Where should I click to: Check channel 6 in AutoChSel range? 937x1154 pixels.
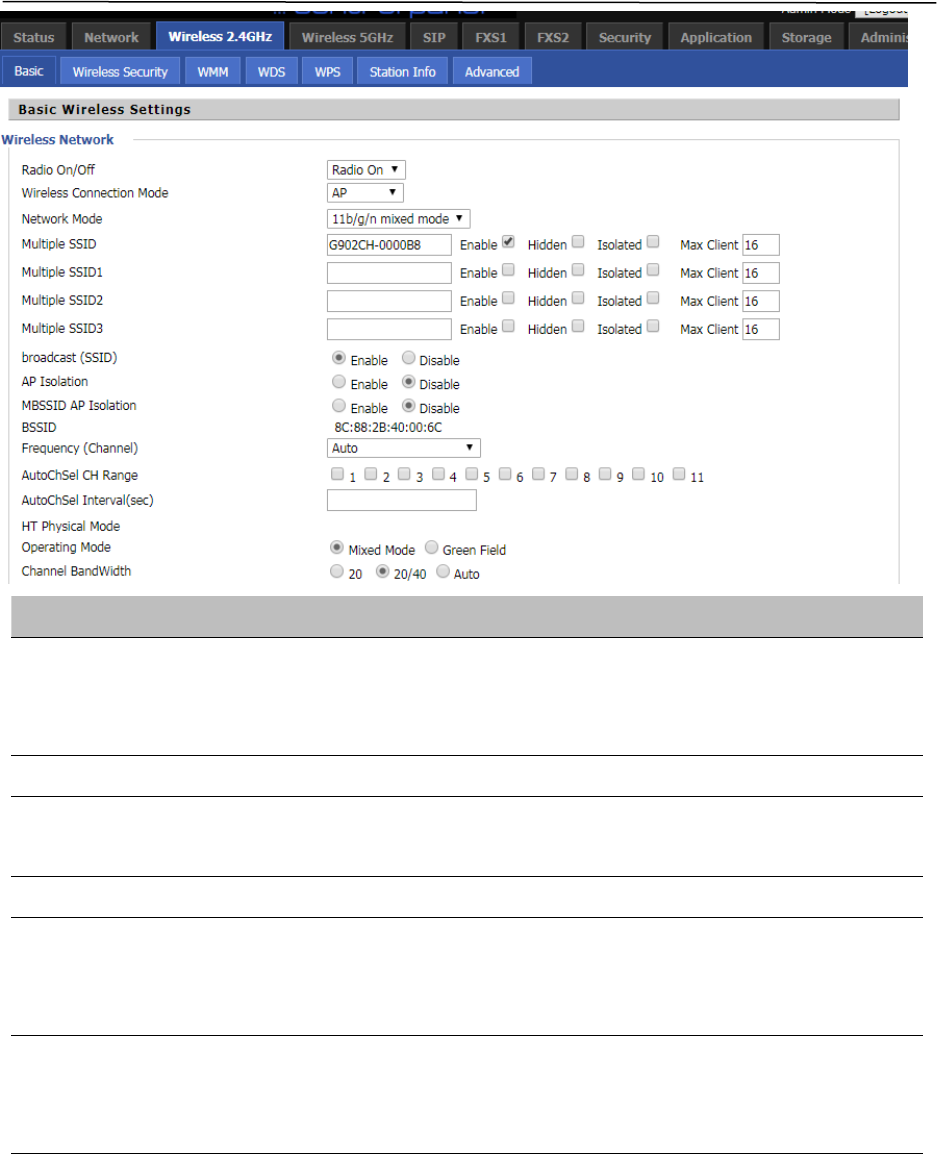[x=505, y=474]
